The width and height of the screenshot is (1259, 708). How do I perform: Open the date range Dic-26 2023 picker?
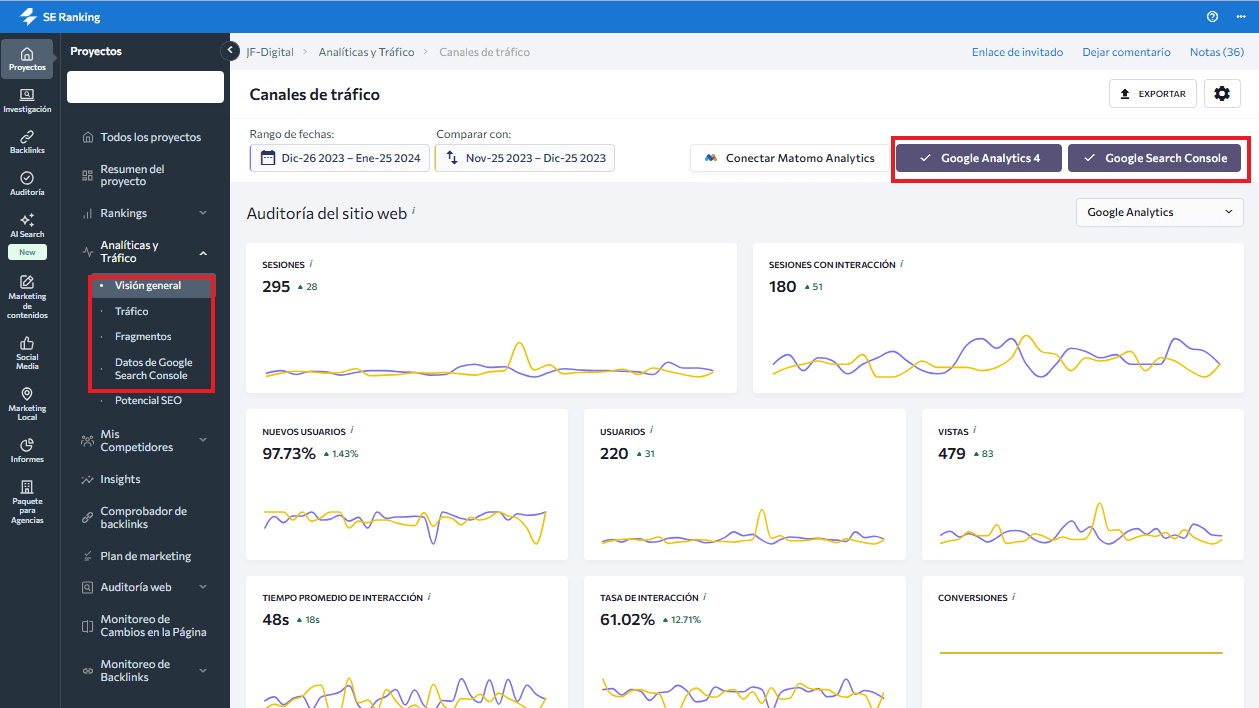tap(340, 158)
